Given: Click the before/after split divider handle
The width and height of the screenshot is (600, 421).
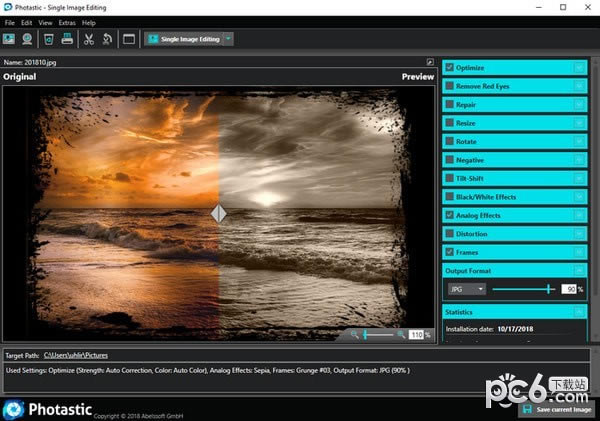Looking at the screenshot, I should coord(218,213).
